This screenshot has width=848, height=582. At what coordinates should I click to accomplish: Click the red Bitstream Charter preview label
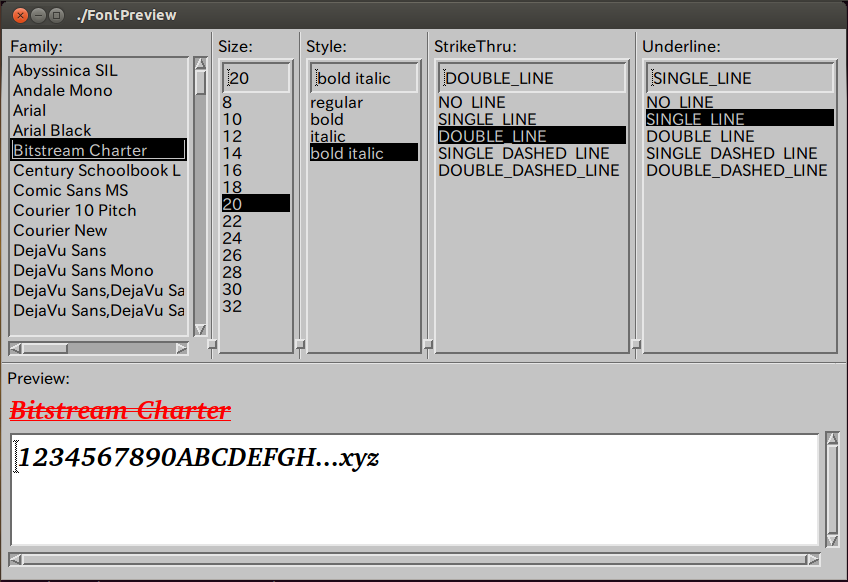[120, 410]
